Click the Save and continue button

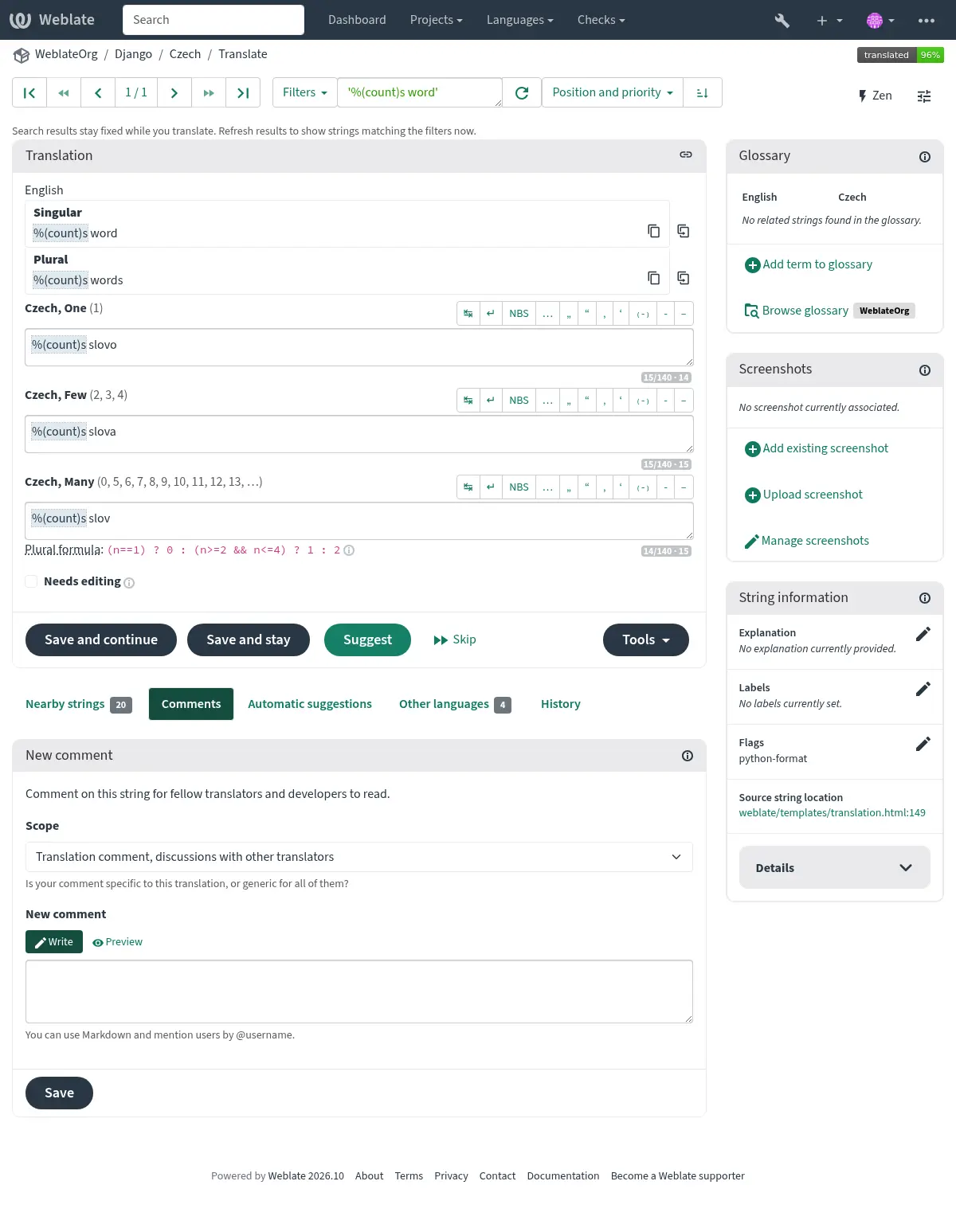(101, 640)
